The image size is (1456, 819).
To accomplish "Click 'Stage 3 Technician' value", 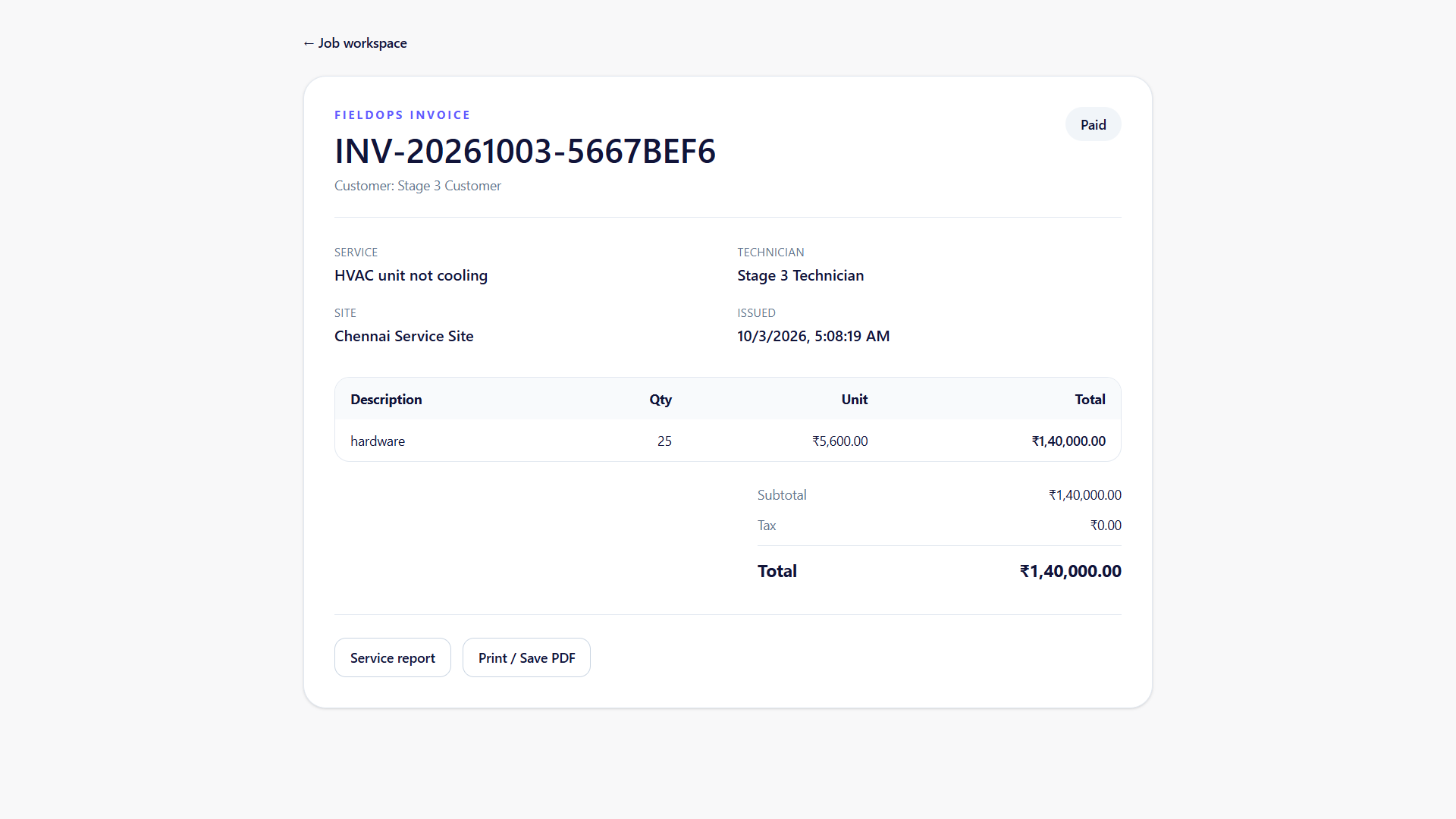I will [x=801, y=275].
